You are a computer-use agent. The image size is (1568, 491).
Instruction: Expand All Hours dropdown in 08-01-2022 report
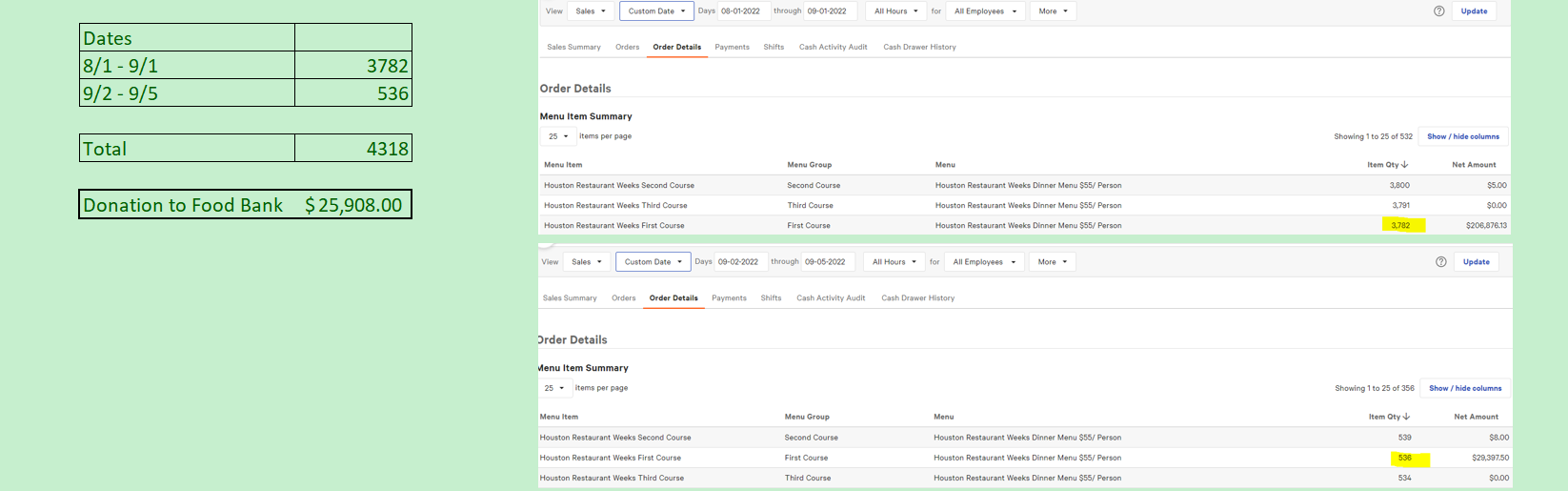(896, 11)
